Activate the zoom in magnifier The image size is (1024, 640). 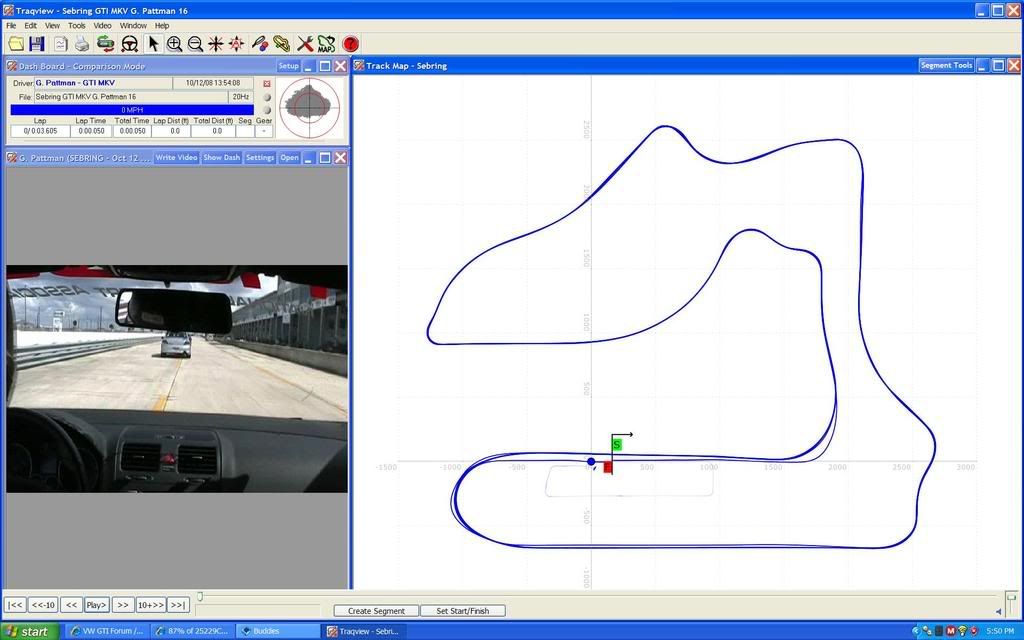[174, 44]
